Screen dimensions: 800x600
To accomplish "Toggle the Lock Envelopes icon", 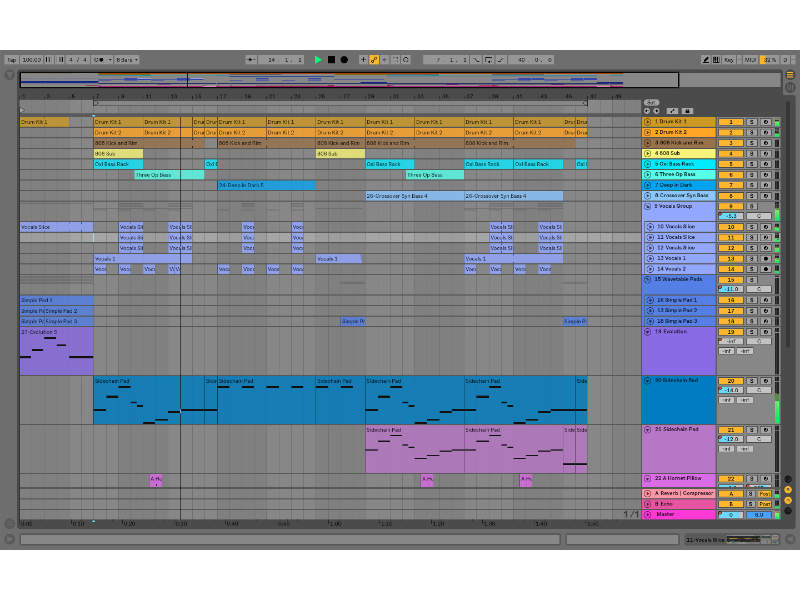I will tap(687, 111).
